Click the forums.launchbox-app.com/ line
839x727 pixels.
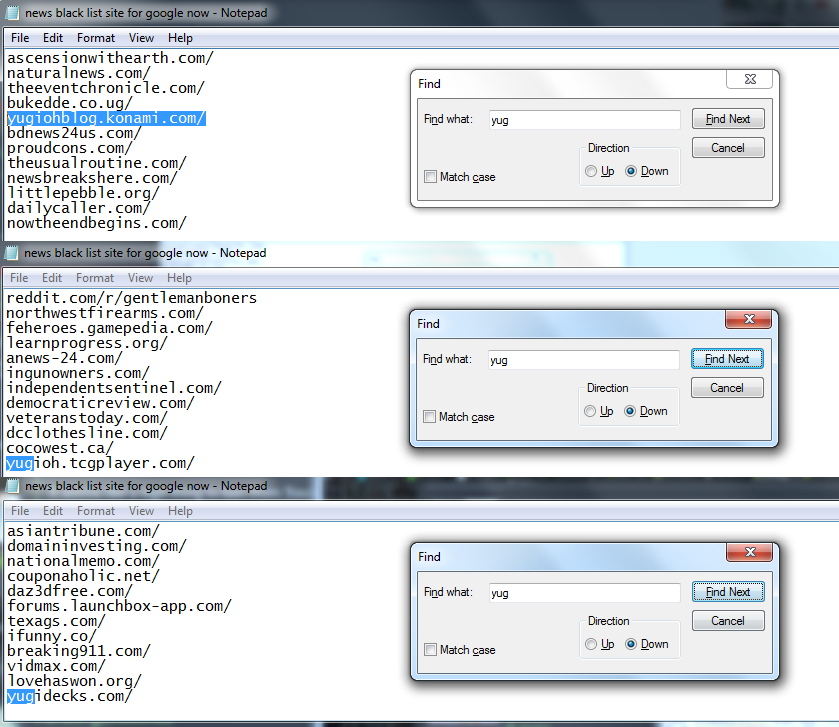coord(119,606)
